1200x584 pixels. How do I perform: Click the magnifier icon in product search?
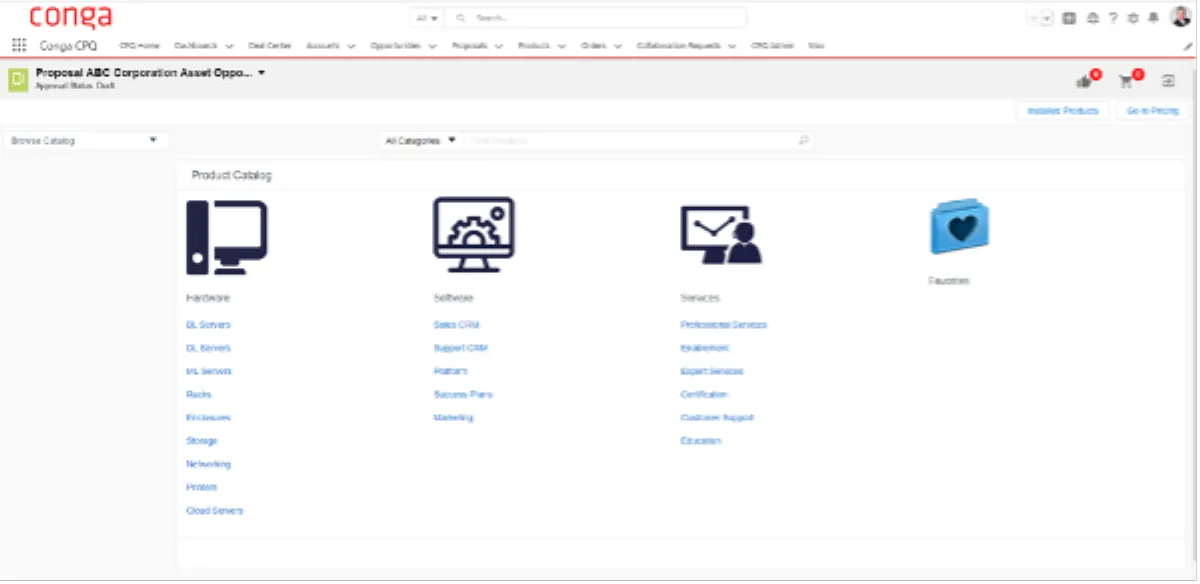tap(803, 141)
